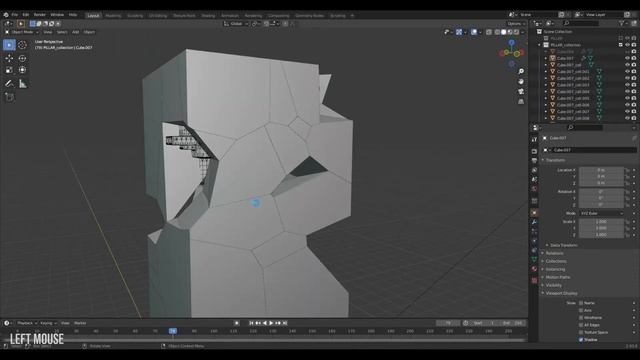640x360 pixels.
Task: Select the Select Box tool
Action: pos(9,45)
